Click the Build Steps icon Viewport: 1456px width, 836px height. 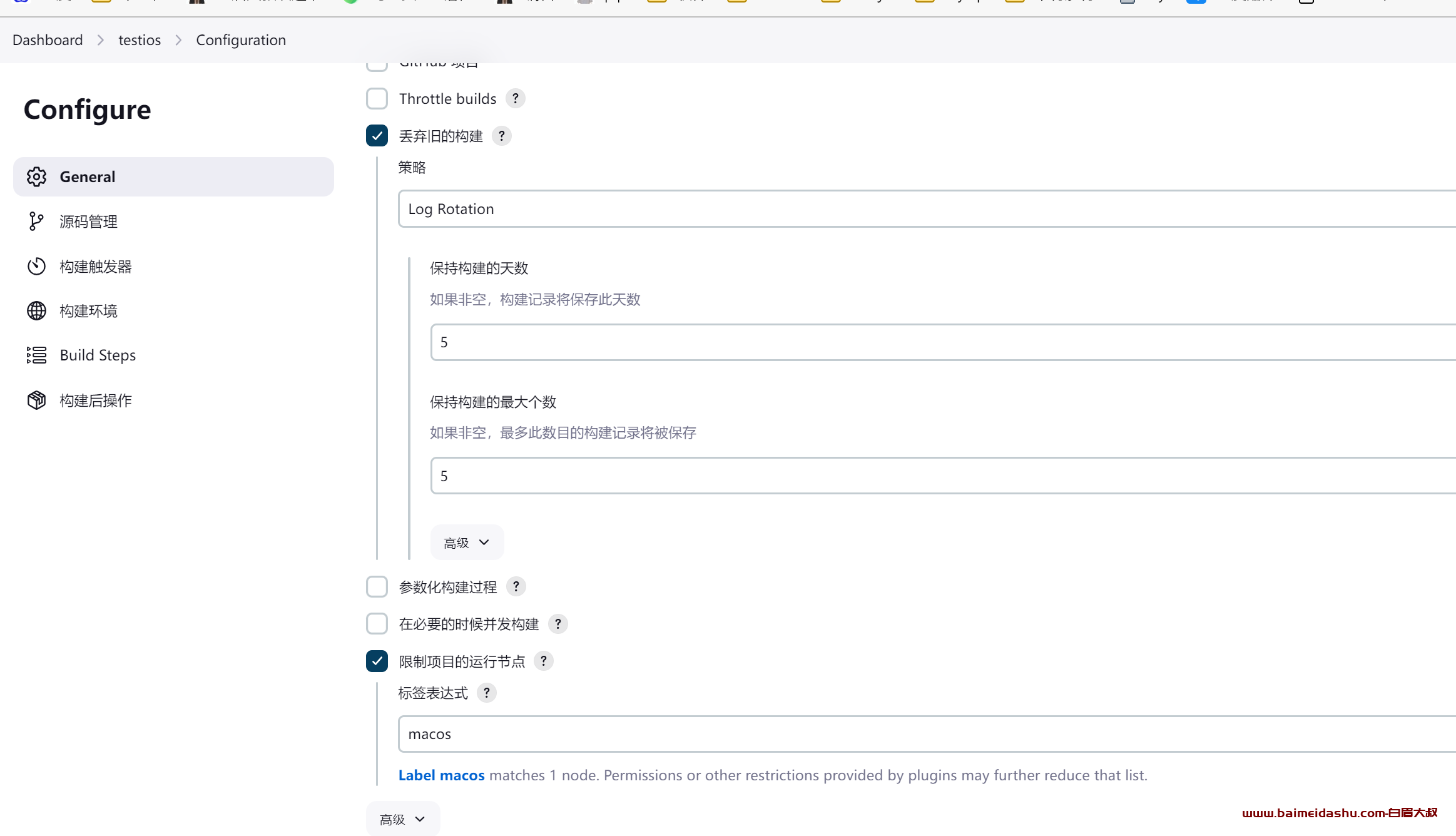tap(35, 355)
